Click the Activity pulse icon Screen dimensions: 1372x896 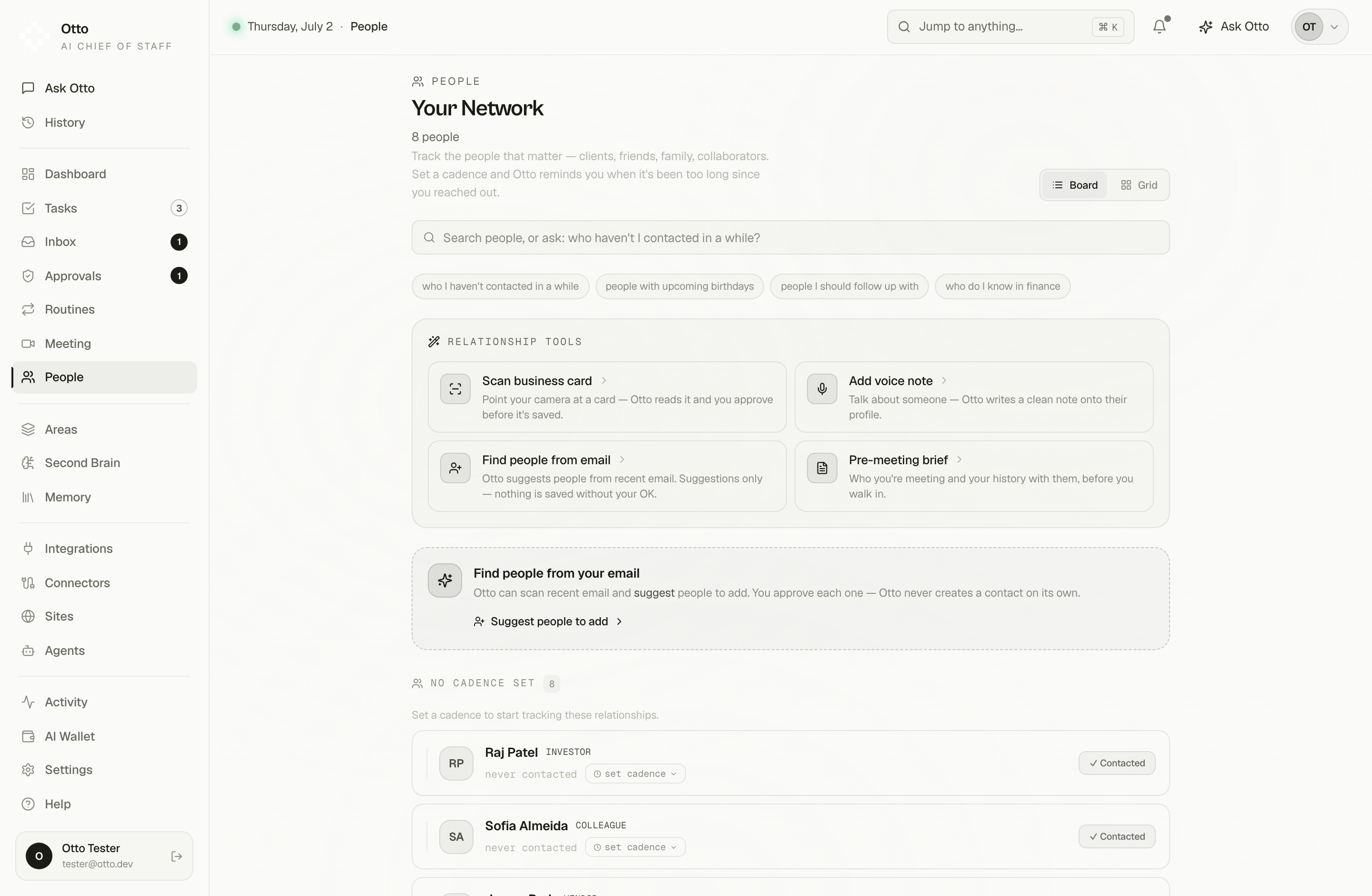tap(28, 703)
